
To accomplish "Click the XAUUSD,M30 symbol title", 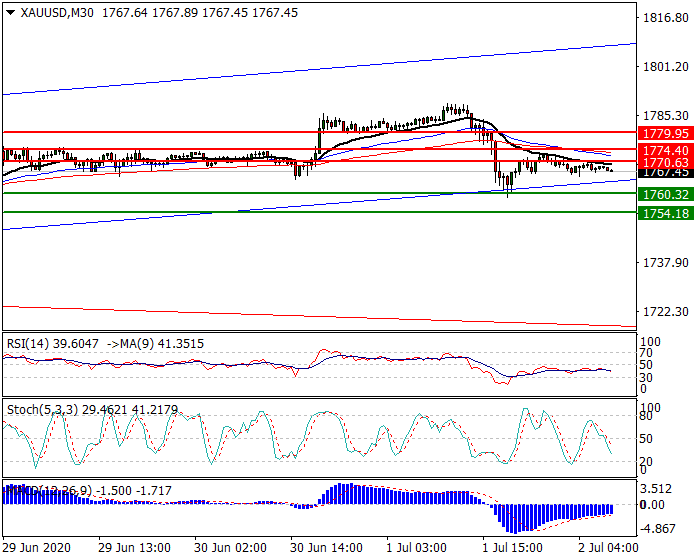I will pos(57,13).
